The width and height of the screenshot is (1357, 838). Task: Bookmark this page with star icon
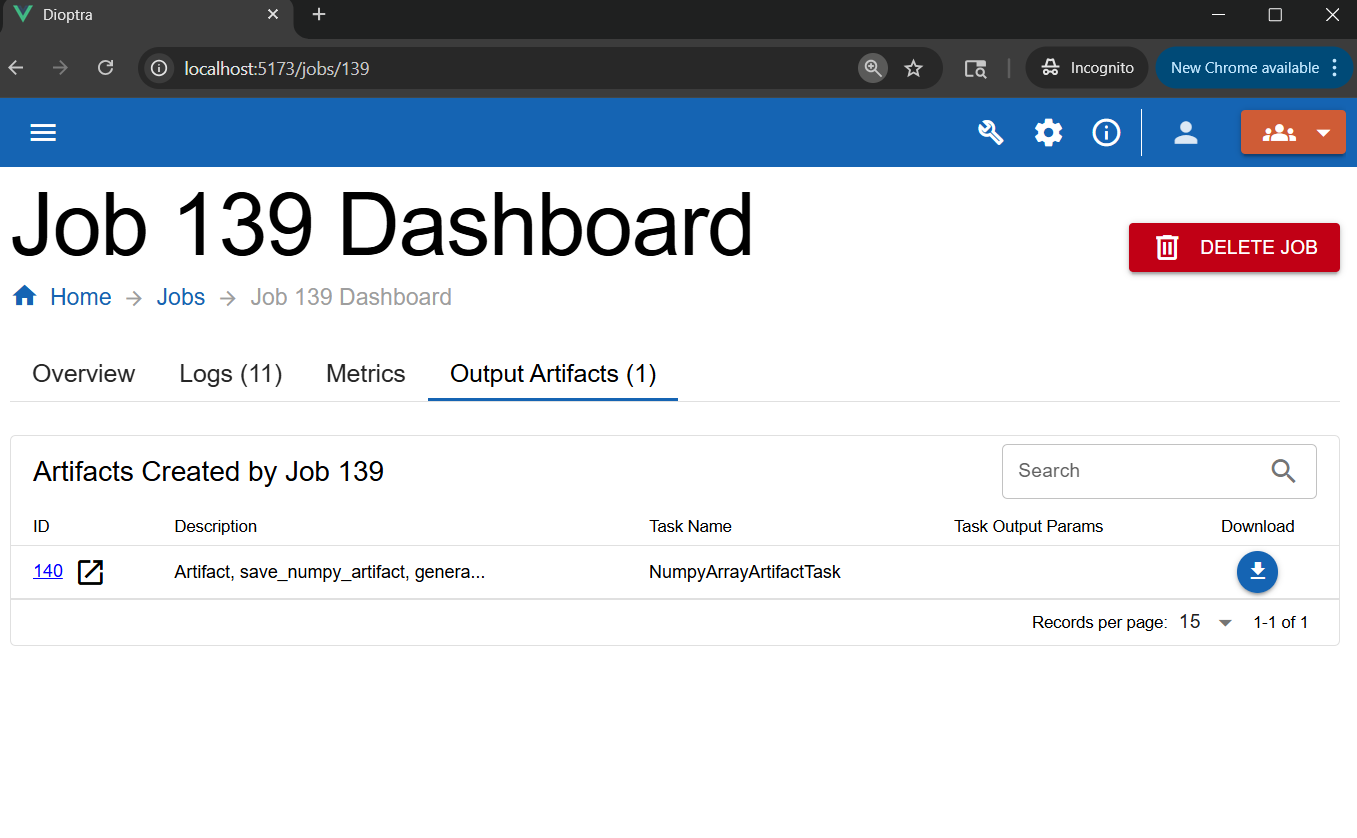pos(913,68)
